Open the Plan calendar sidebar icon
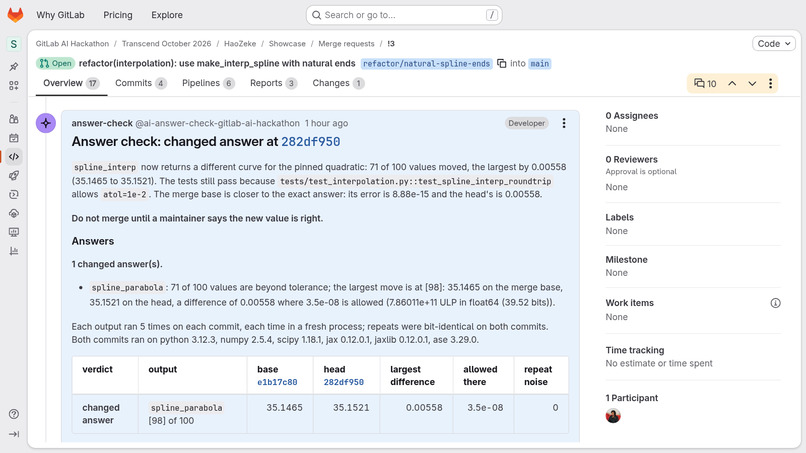 click(x=14, y=138)
